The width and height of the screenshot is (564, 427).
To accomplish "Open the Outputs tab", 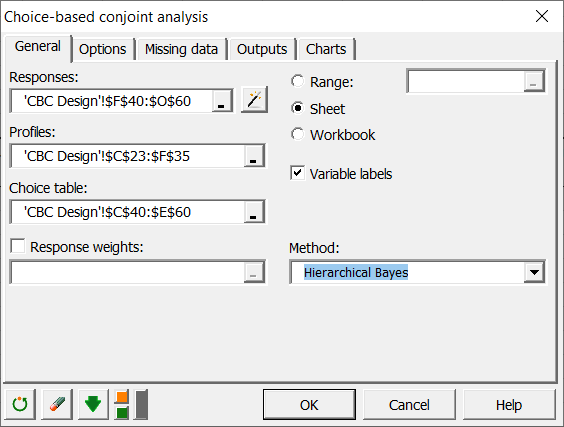I will [262, 49].
